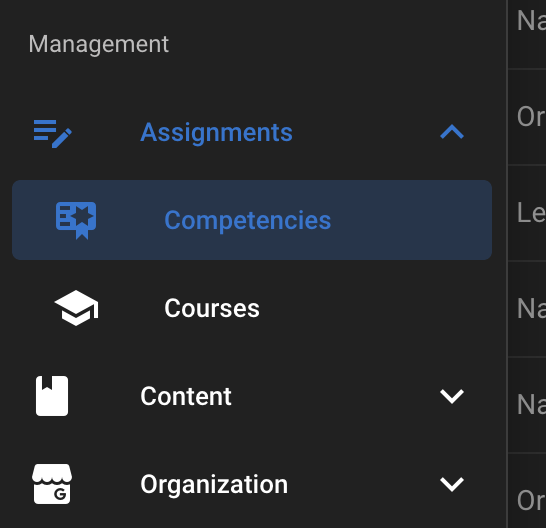The image size is (546, 528).
Task: Collapse the Assignments section chevron
Action: coord(452,132)
